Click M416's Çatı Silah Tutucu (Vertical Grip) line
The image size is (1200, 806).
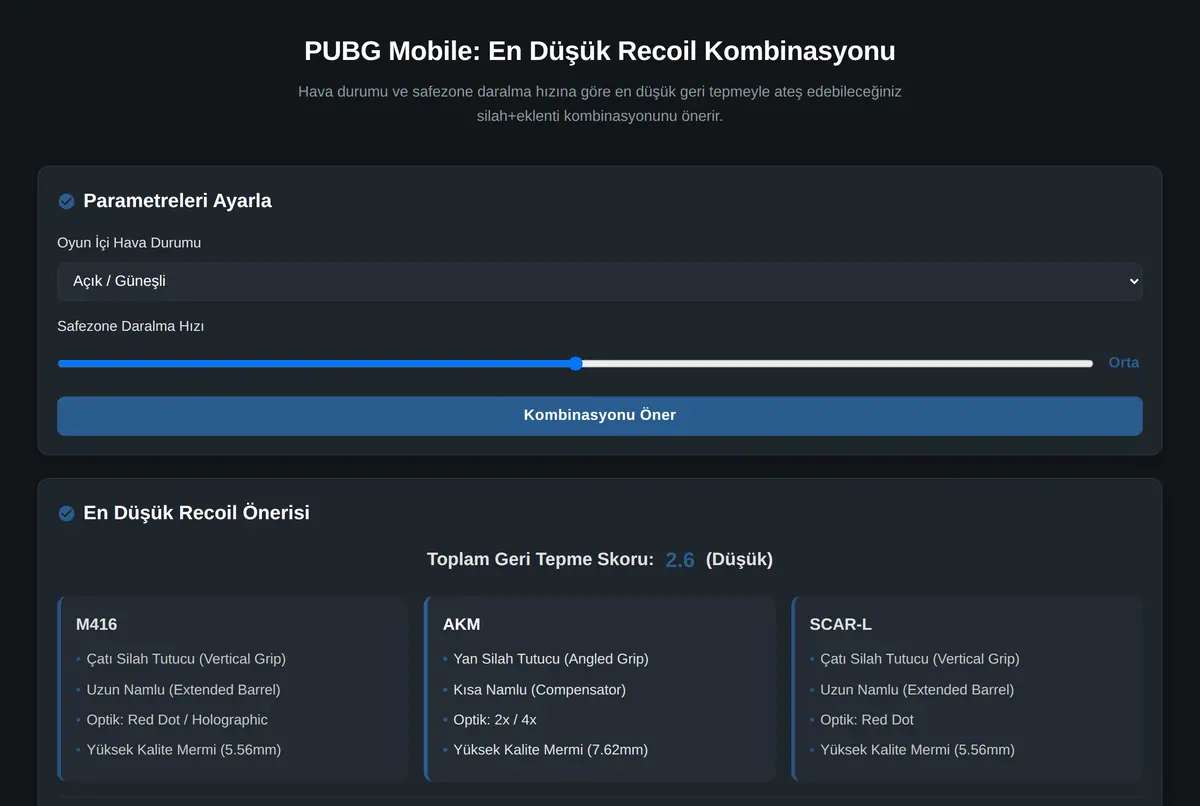tap(186, 659)
